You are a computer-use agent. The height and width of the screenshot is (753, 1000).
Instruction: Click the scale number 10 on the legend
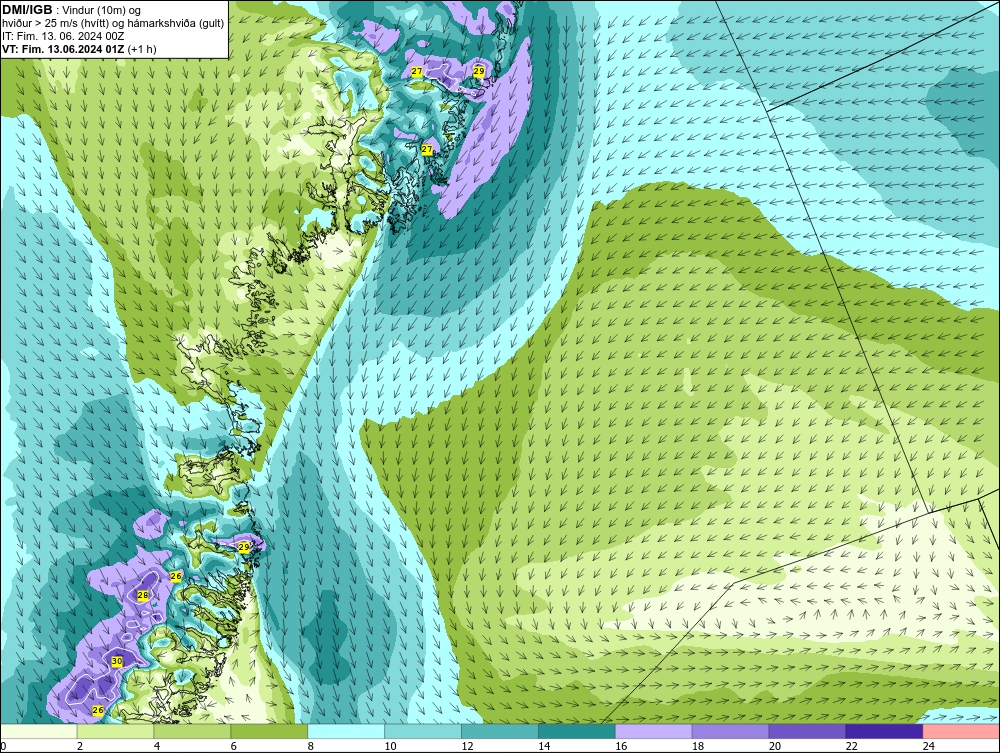tap(390, 746)
